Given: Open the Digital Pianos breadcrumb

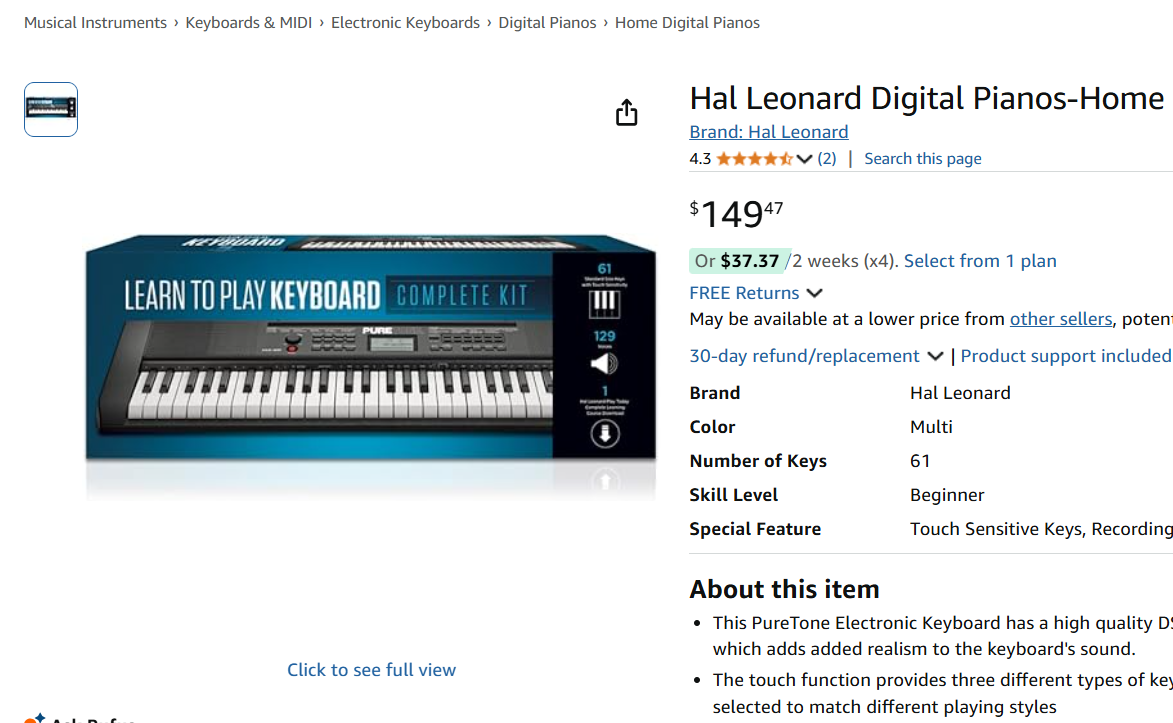Looking at the screenshot, I should [x=547, y=22].
